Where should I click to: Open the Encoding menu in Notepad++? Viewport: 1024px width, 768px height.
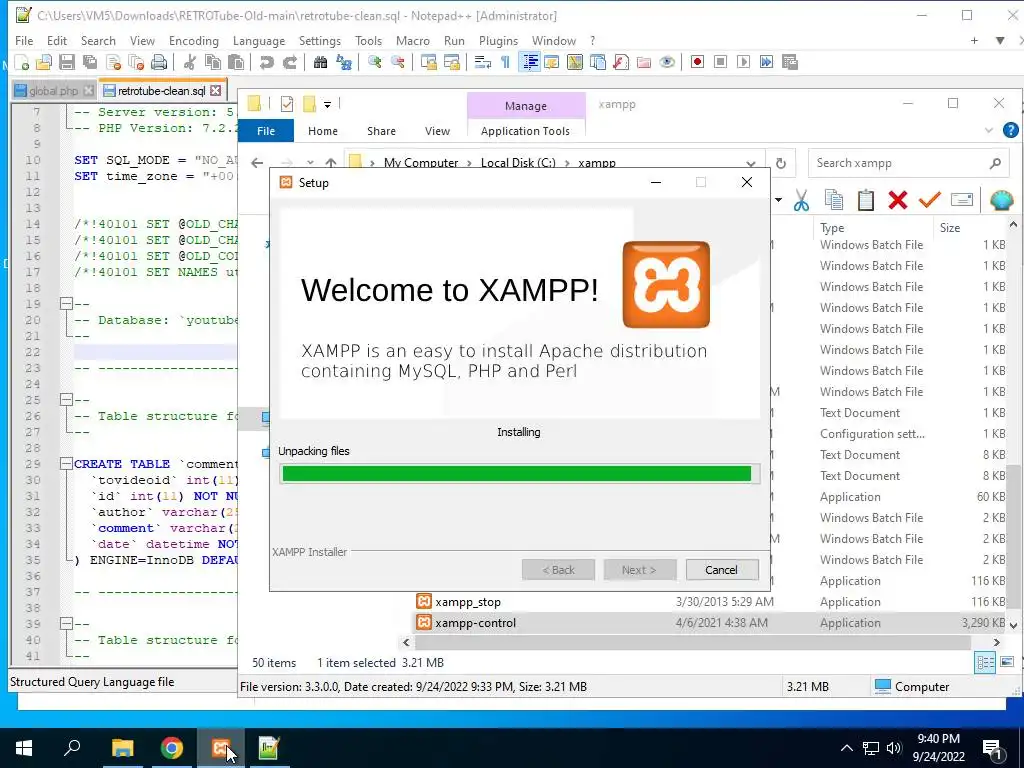[194, 40]
